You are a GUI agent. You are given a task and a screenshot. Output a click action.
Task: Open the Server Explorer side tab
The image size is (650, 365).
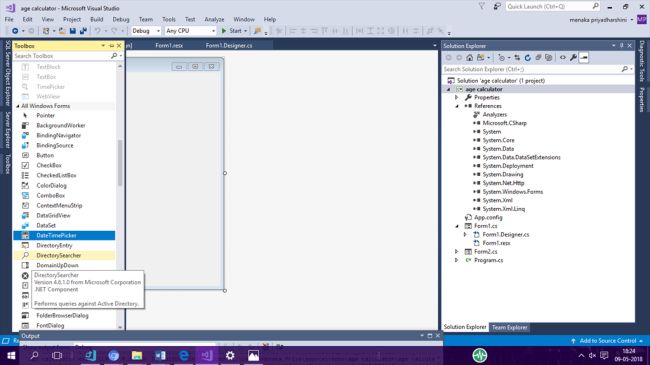pos(7,129)
